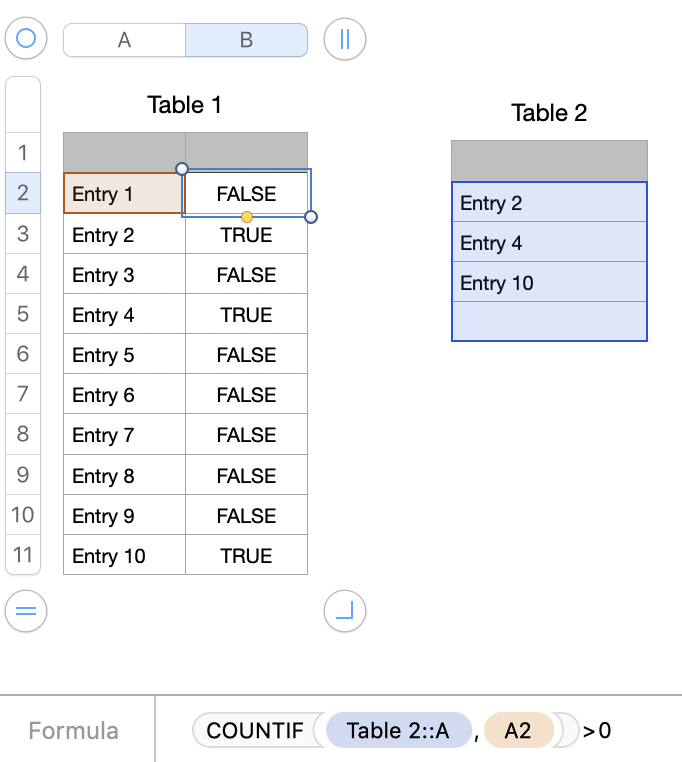Image resolution: width=682 pixels, height=762 pixels.
Task: Click the Table 2 title
Action: (549, 113)
